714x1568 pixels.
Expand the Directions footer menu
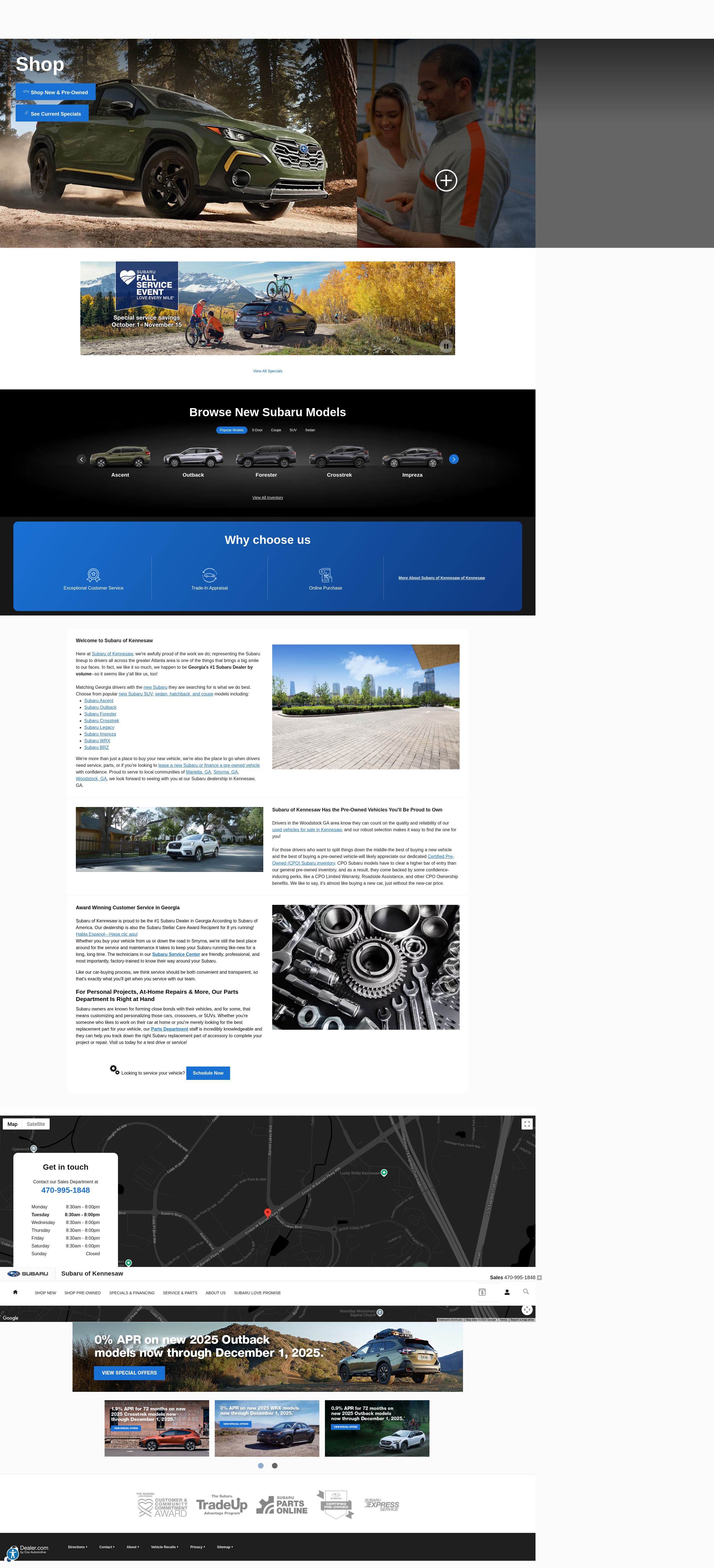77,1547
